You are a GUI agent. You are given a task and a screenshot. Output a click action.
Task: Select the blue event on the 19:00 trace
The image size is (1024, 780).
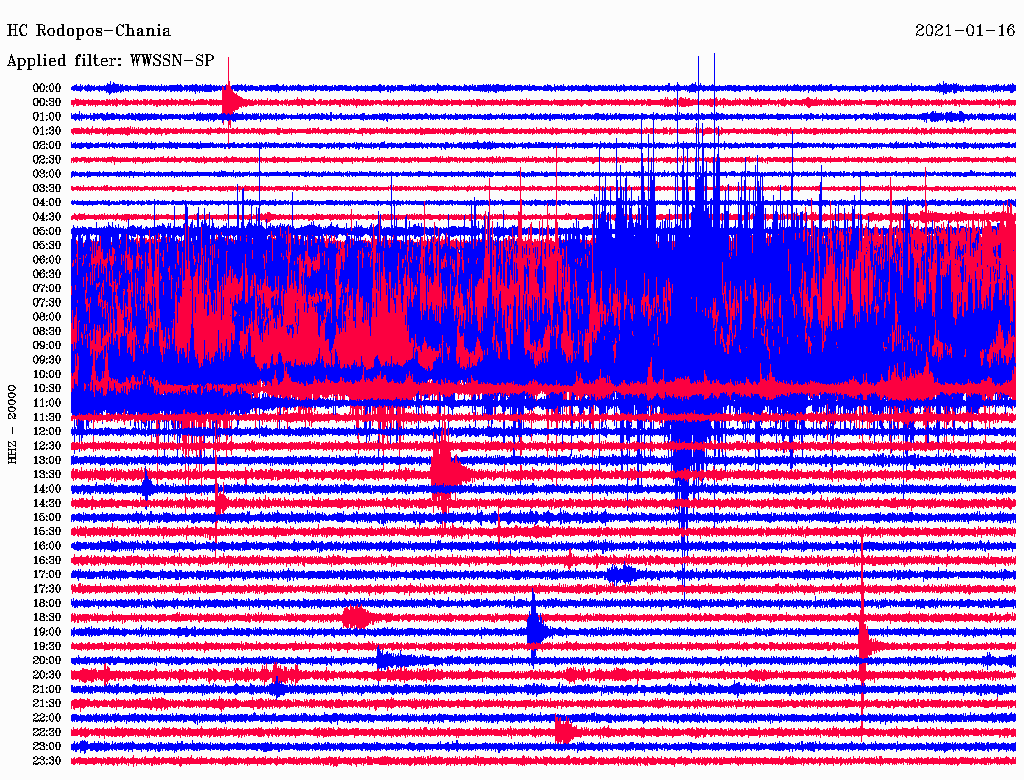(537, 631)
